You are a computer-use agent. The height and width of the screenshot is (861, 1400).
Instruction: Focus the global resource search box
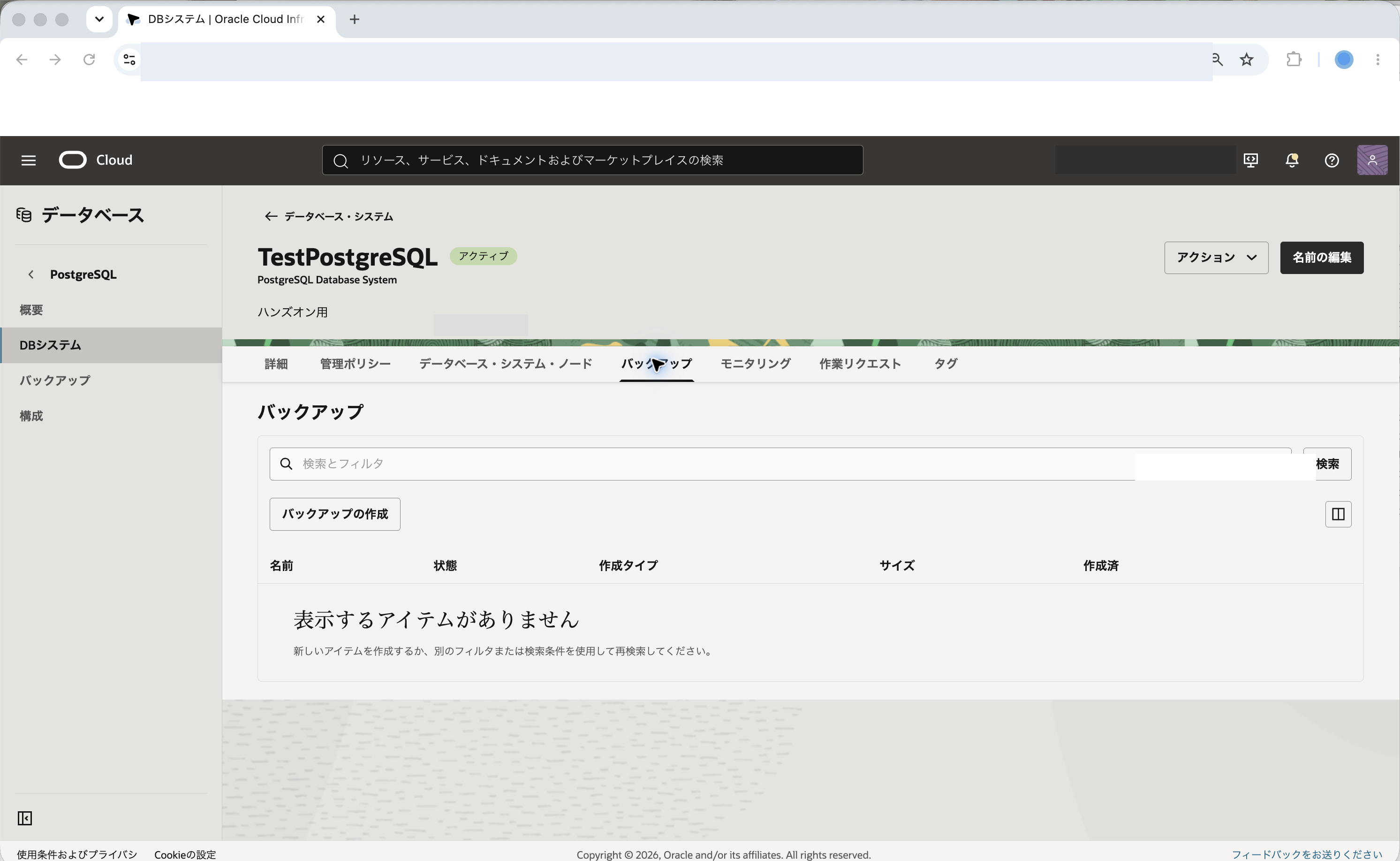click(592, 160)
